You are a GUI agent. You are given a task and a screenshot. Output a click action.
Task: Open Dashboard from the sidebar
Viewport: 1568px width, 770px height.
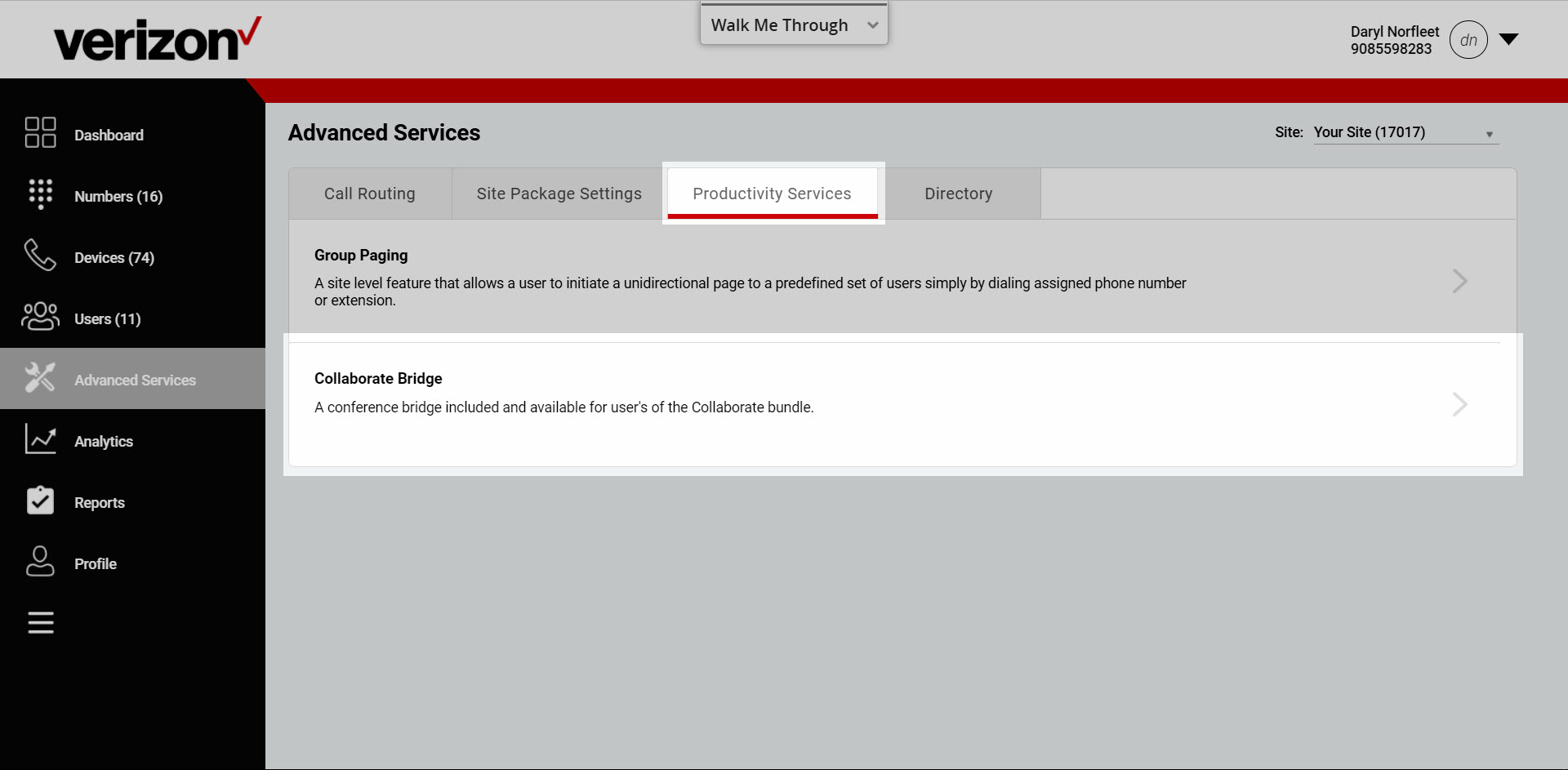109,135
